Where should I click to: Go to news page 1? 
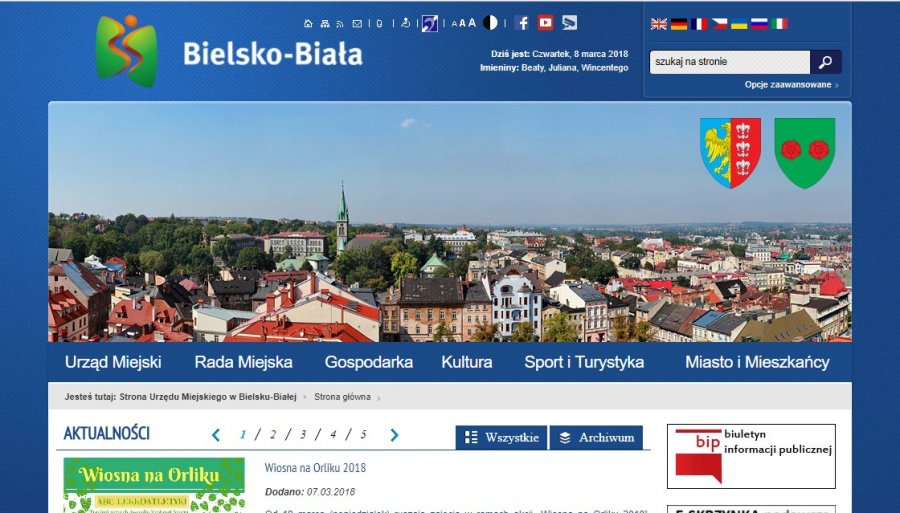pos(243,435)
